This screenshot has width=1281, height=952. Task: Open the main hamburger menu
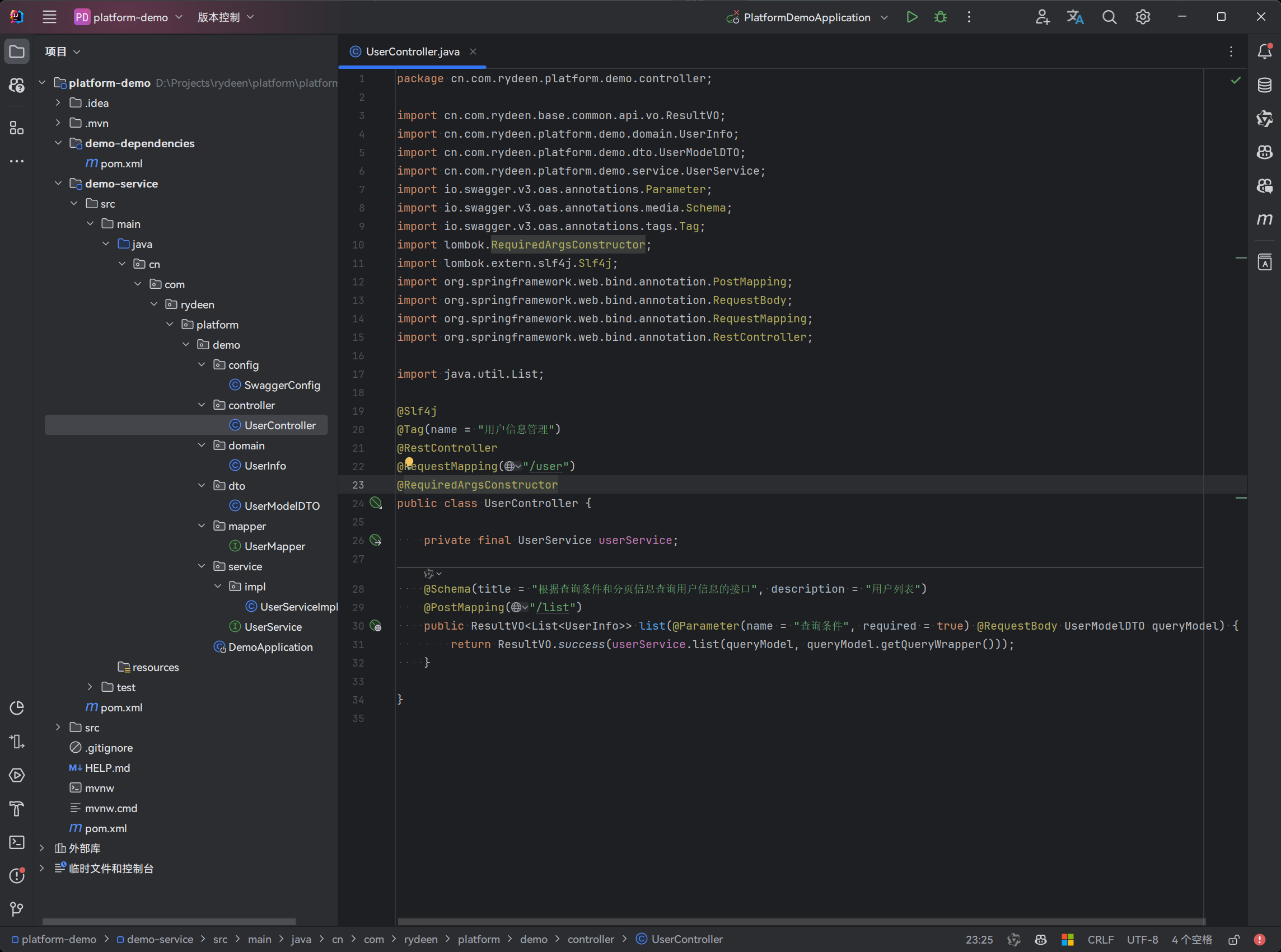50,17
